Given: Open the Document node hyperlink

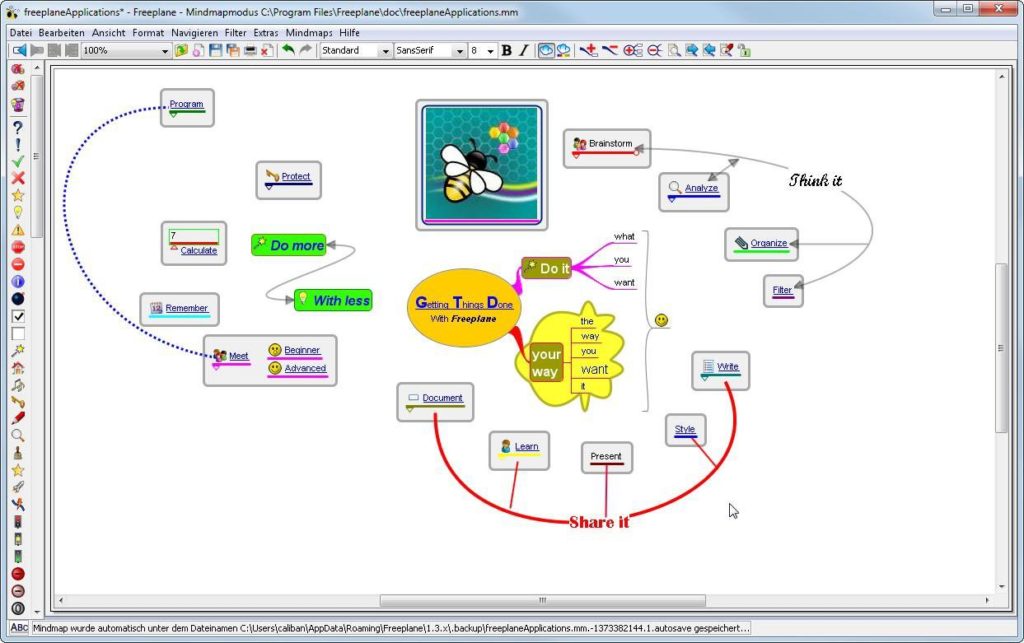Looking at the screenshot, I should [x=441, y=398].
